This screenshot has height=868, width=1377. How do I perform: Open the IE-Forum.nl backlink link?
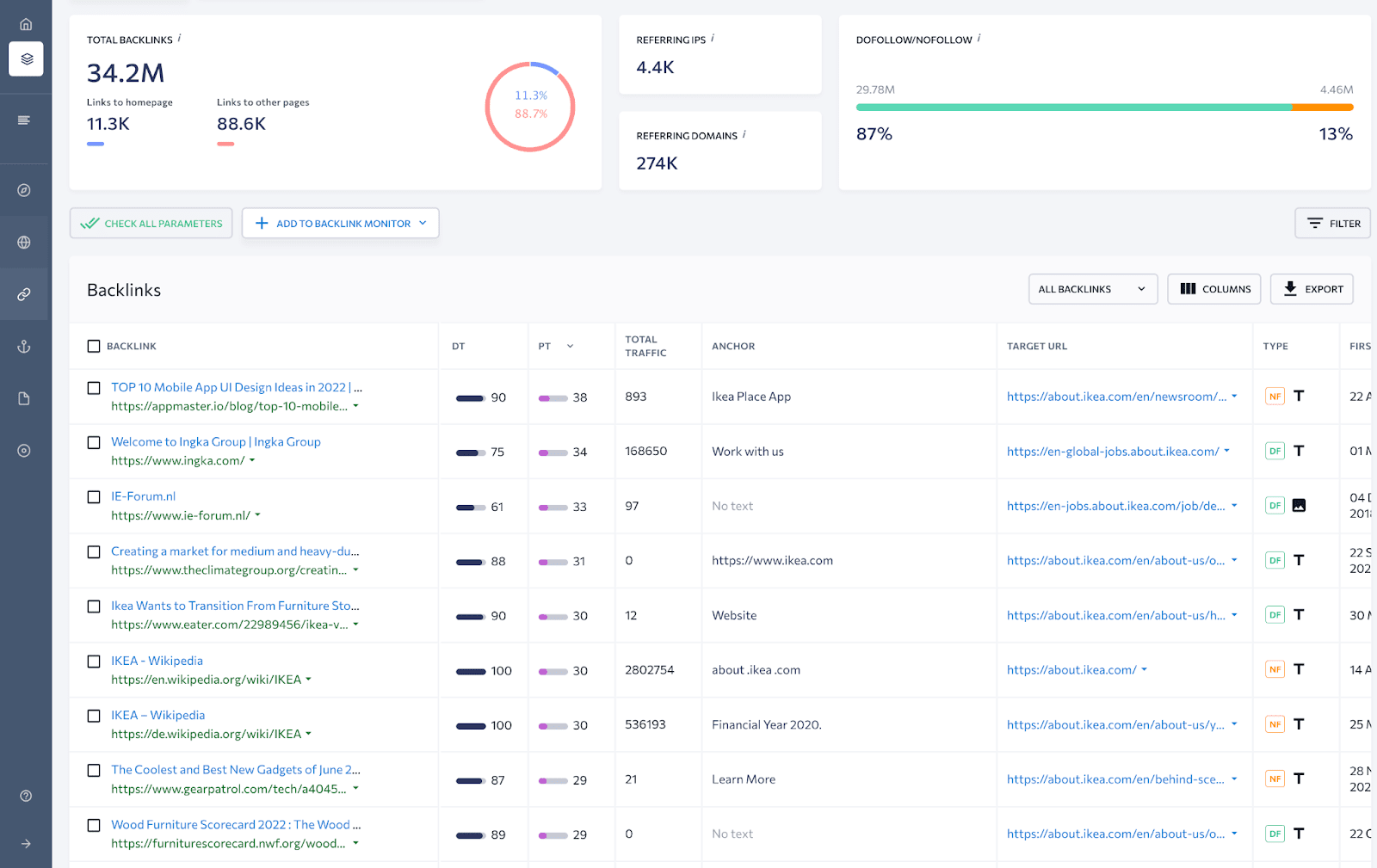(x=143, y=496)
